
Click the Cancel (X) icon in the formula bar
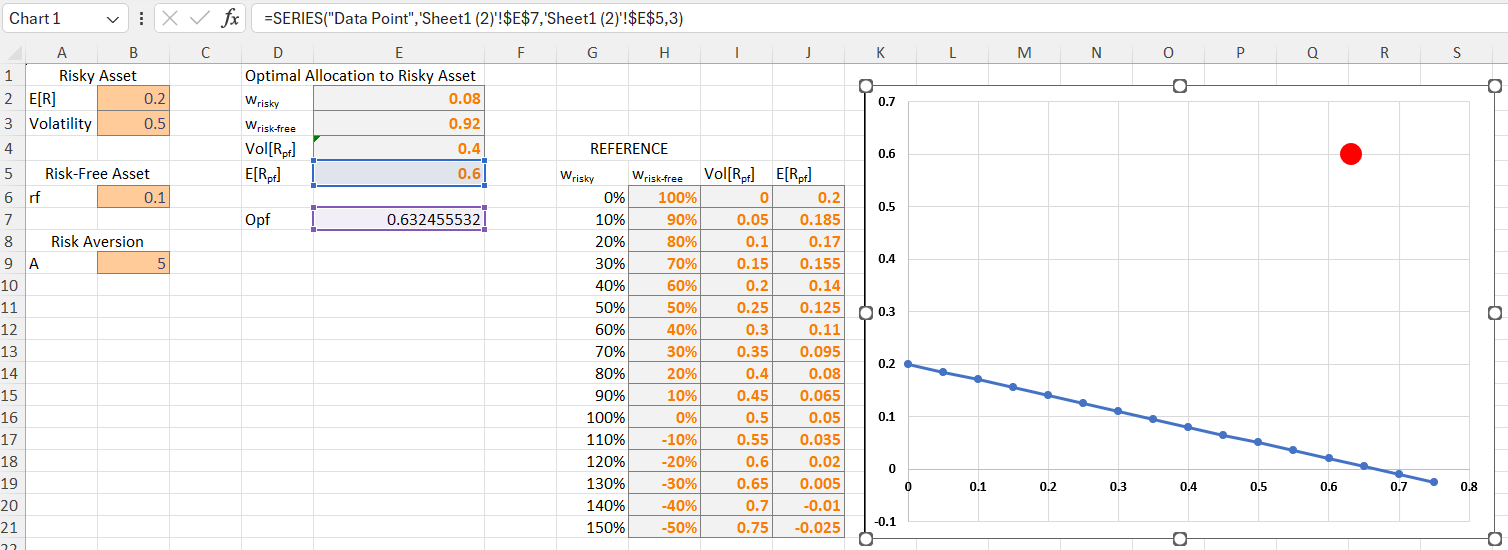coord(172,19)
